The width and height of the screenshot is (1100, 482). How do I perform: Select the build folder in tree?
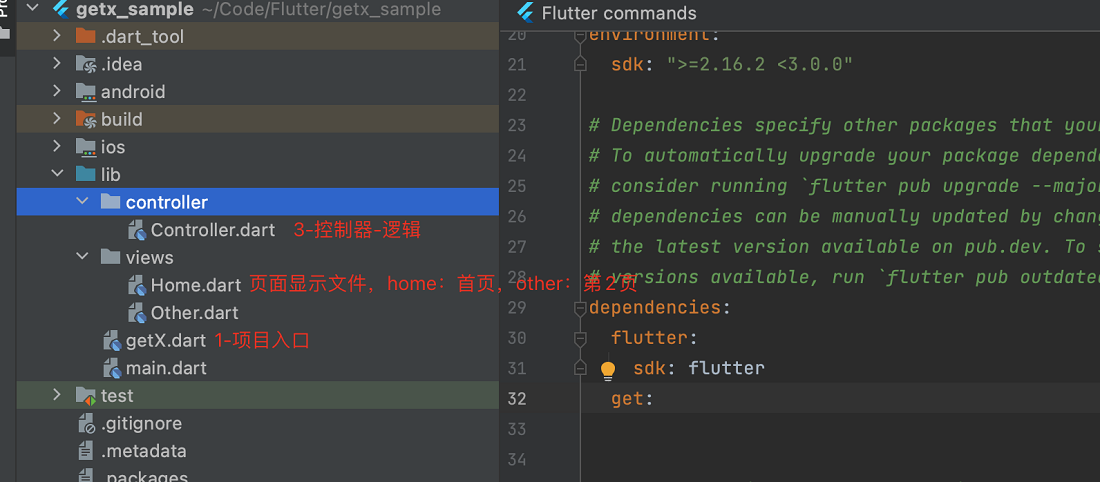coord(121,120)
